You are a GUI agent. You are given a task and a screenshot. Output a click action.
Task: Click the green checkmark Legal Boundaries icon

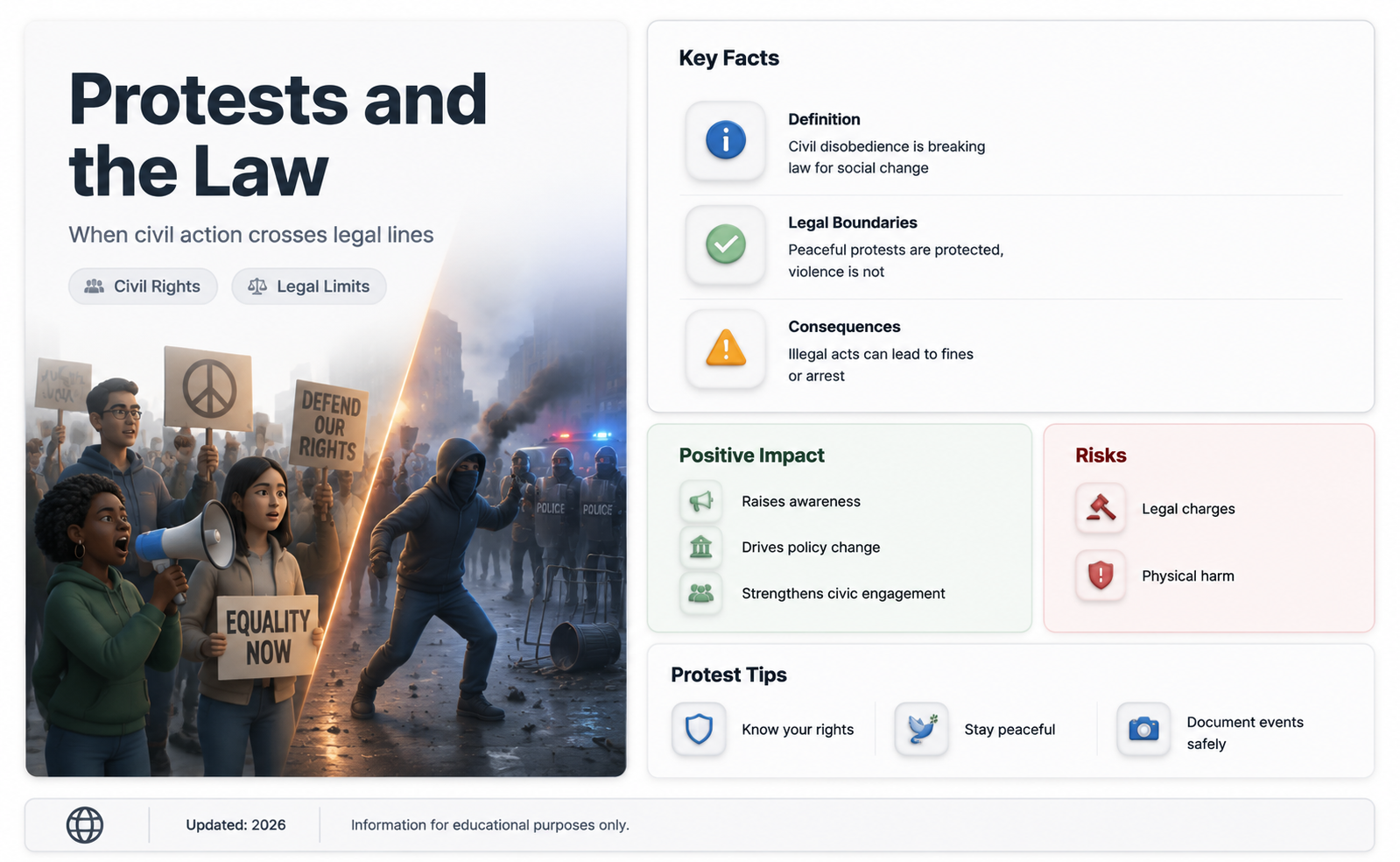[x=725, y=244]
